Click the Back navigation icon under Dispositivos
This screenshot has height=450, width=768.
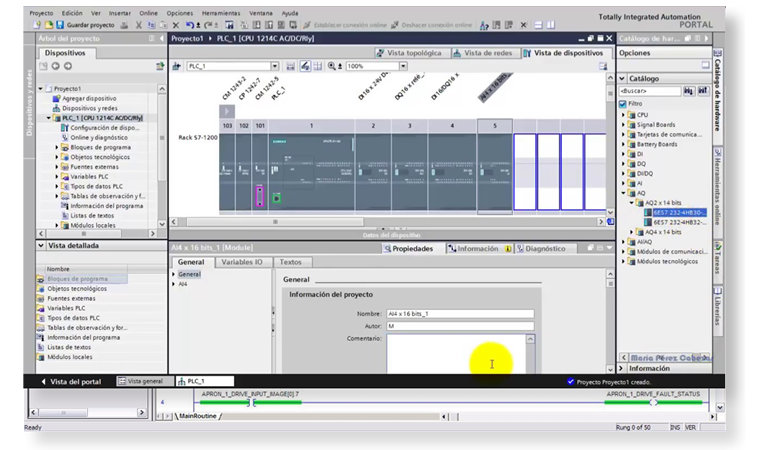click(55, 66)
